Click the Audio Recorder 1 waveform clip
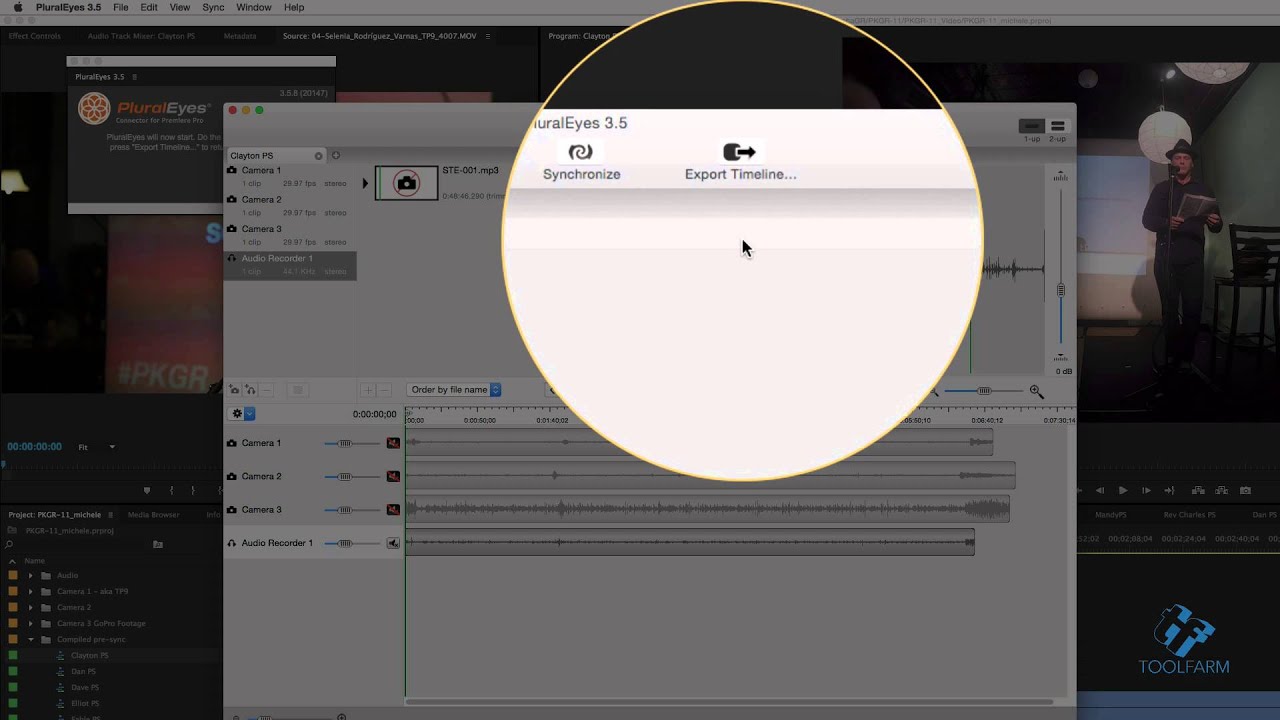The height and width of the screenshot is (720, 1280). point(690,543)
